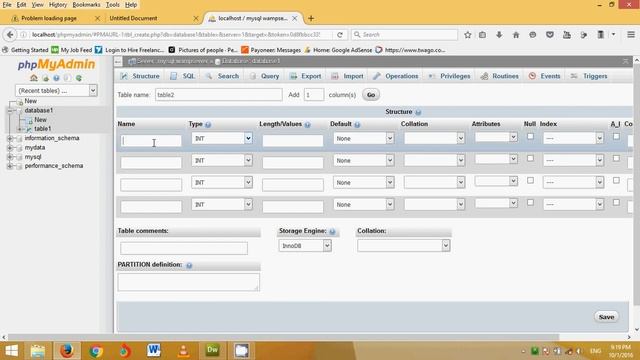
Task: Click the Pocket icon in toolbar
Action: (550, 35)
